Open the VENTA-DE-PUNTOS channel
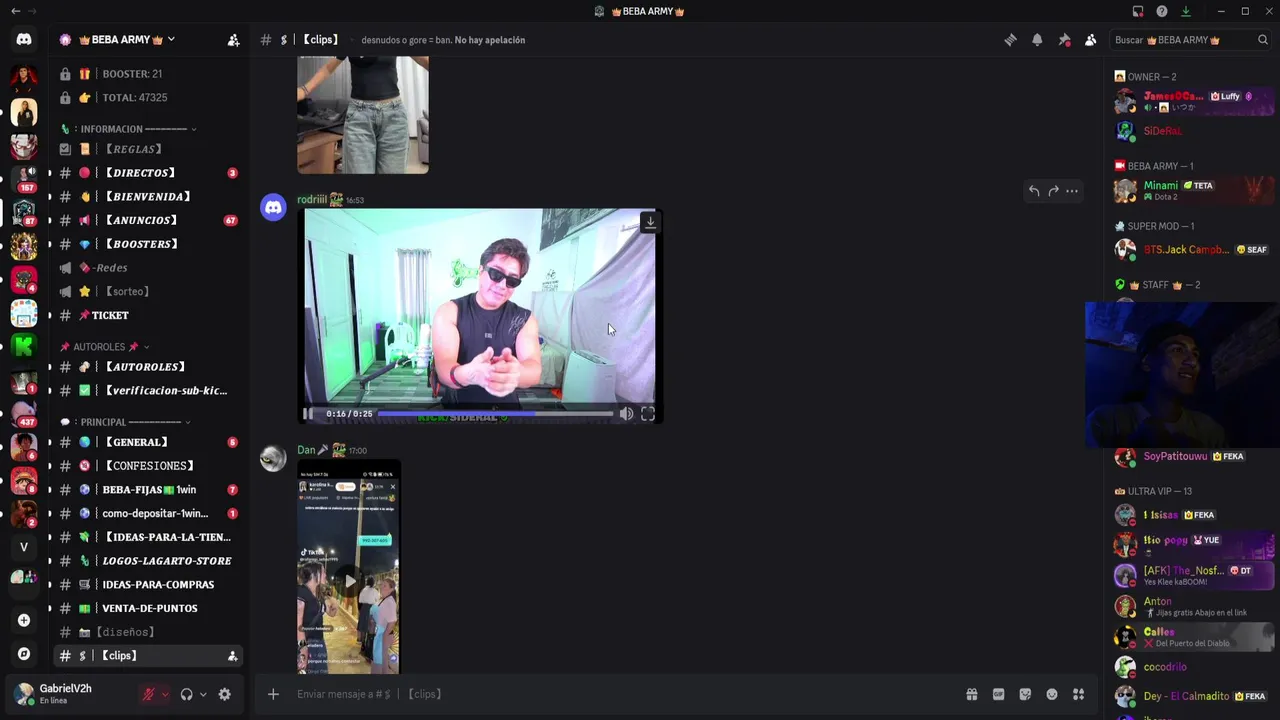 (x=147, y=608)
